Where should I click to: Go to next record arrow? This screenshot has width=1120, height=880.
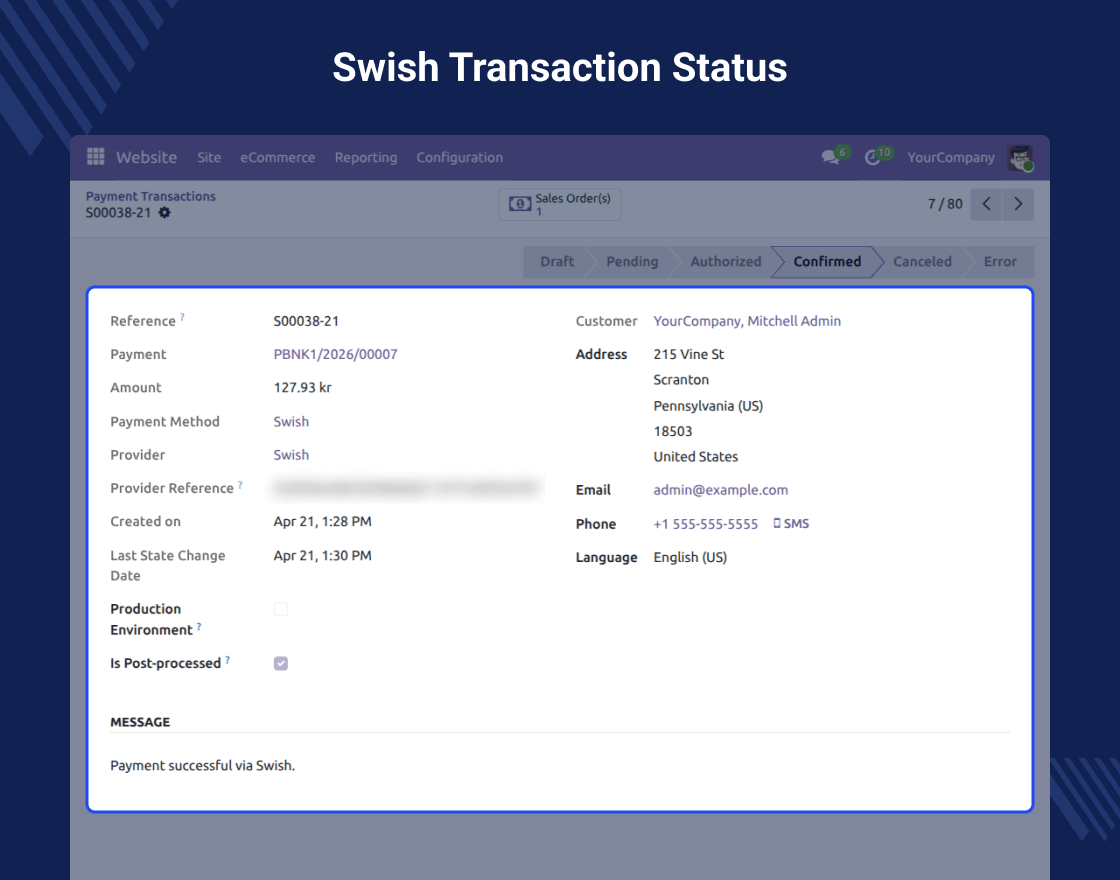[x=1018, y=204]
